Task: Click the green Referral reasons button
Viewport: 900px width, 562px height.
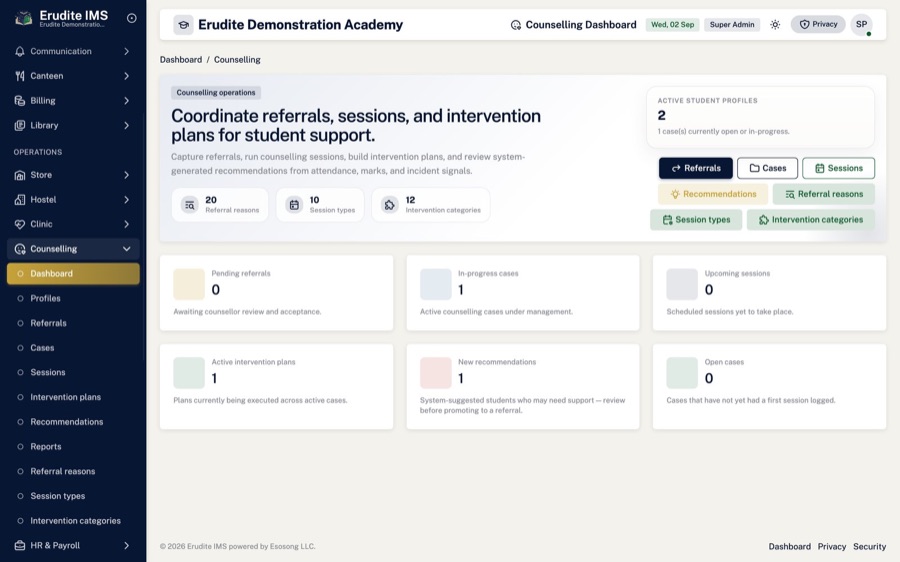Action: (824, 194)
